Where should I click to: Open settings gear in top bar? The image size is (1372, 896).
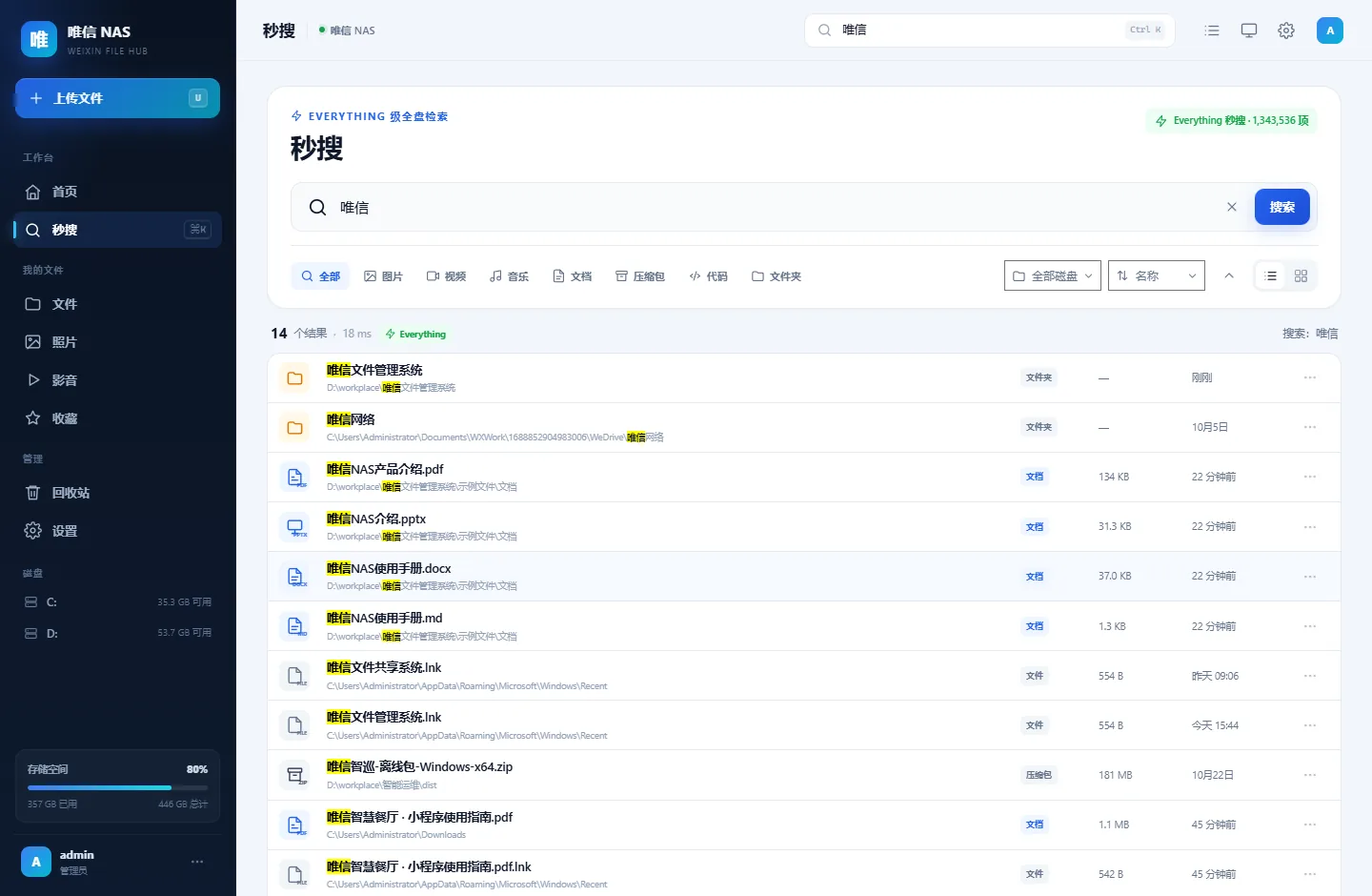click(1286, 31)
